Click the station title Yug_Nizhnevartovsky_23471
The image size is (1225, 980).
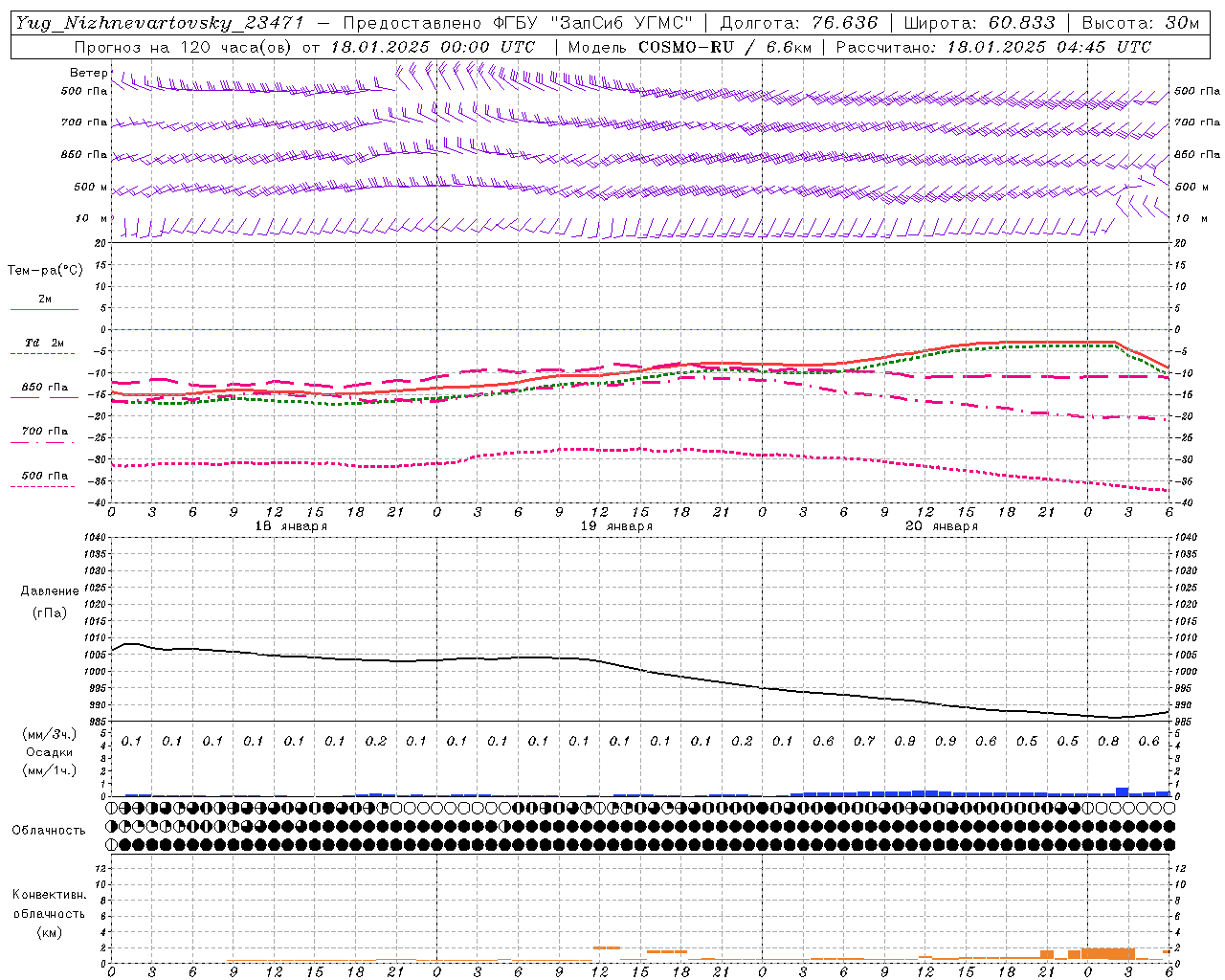coord(161,24)
